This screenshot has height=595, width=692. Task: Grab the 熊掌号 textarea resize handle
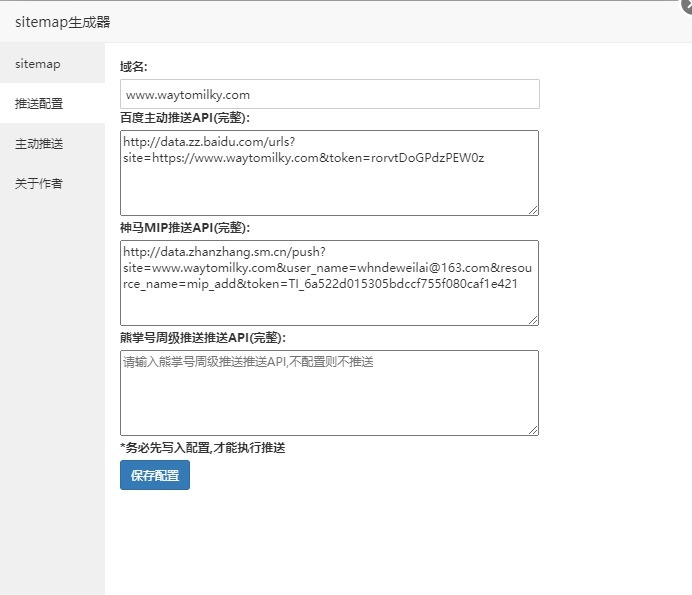pyautogui.click(x=533, y=430)
